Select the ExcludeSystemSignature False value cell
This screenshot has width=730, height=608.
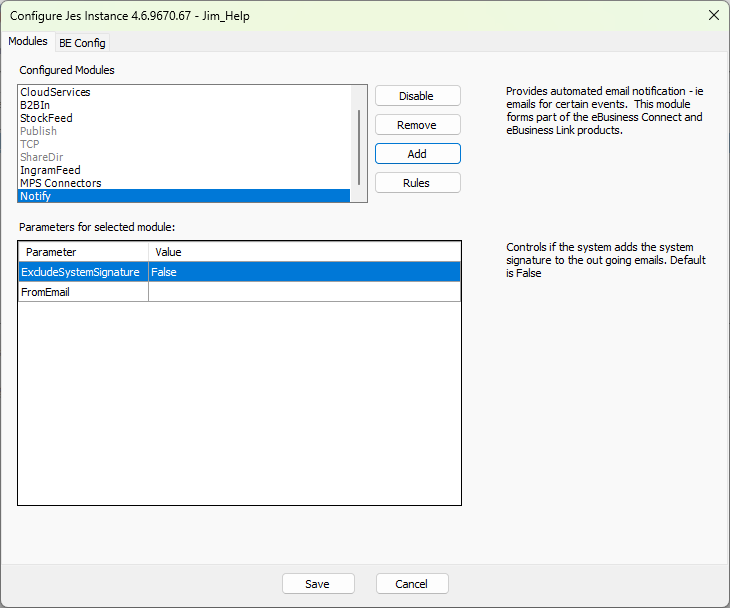pos(304,272)
